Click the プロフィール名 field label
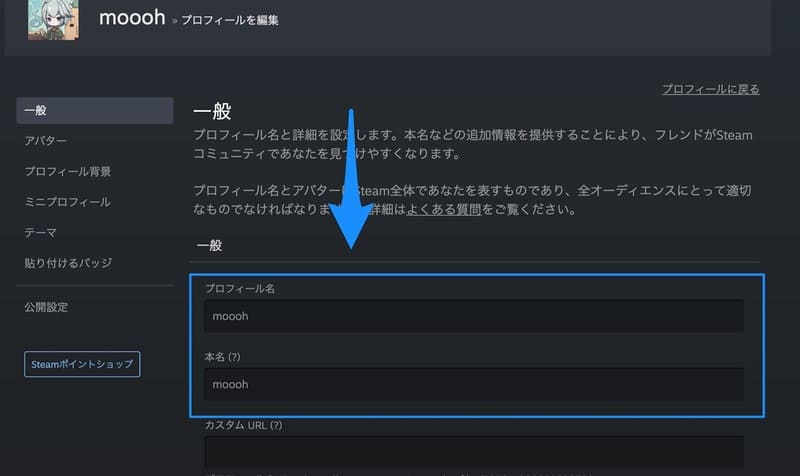 (239, 288)
